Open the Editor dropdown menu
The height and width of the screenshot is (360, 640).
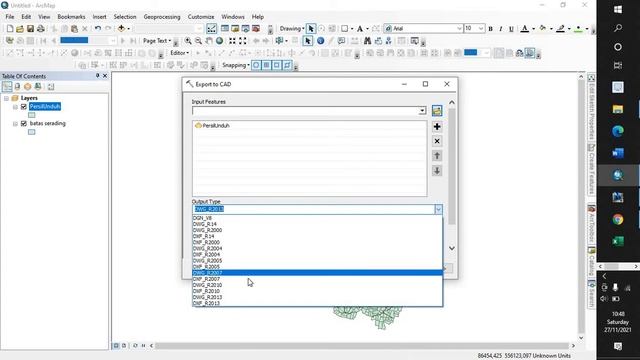coord(180,53)
